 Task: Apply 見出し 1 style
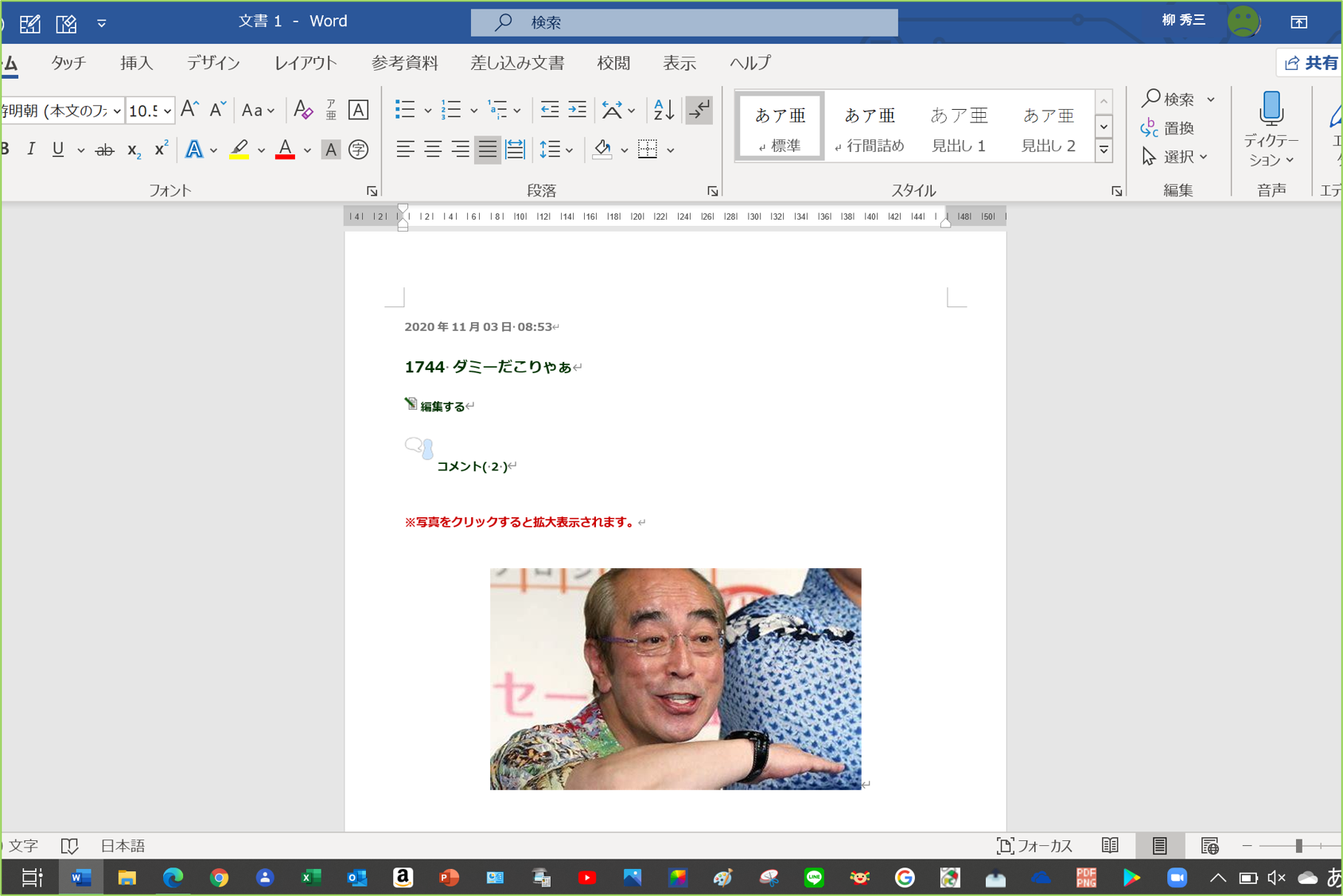(x=959, y=128)
